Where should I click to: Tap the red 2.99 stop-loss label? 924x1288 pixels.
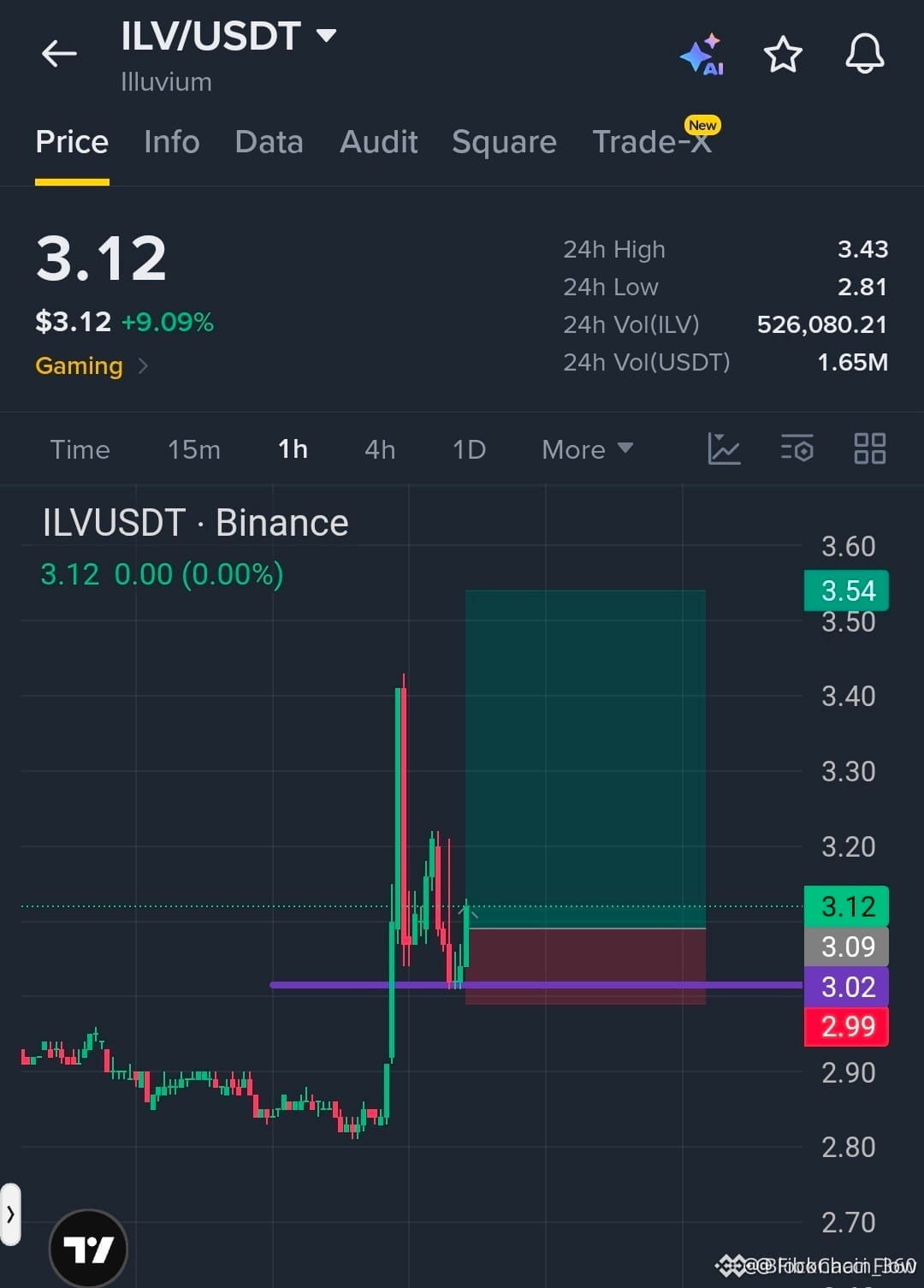click(846, 1026)
